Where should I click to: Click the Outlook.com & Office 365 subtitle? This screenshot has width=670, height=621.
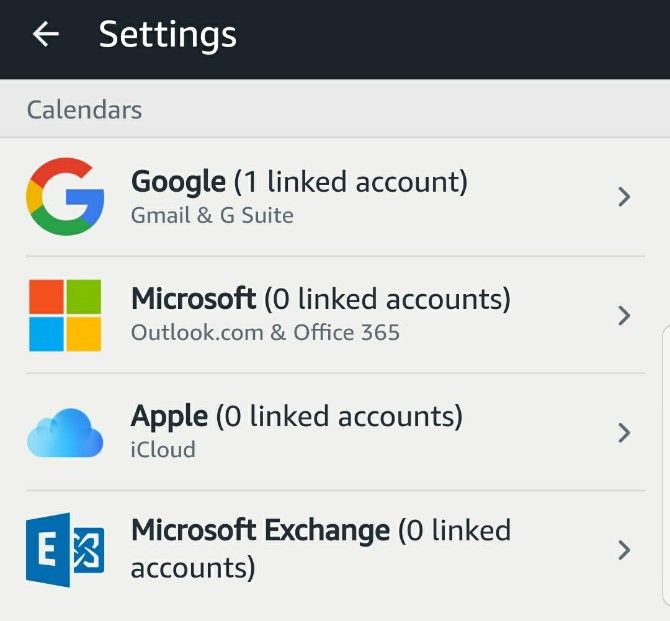tap(265, 333)
